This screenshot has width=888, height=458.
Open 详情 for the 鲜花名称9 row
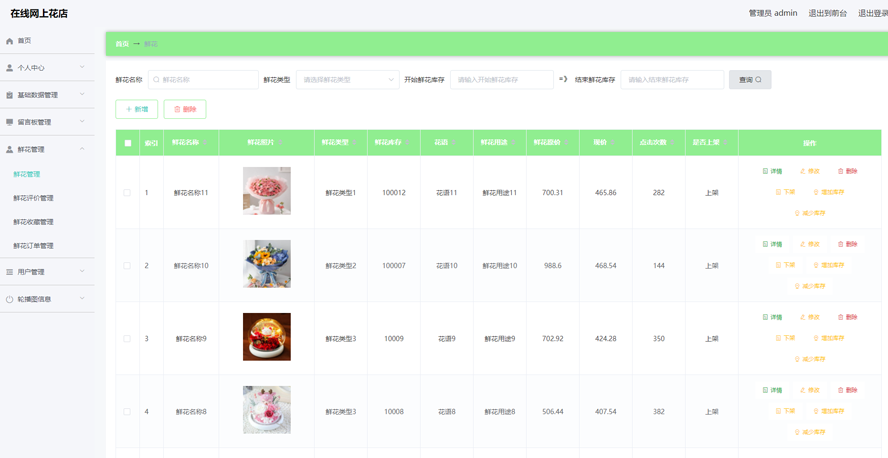click(772, 317)
